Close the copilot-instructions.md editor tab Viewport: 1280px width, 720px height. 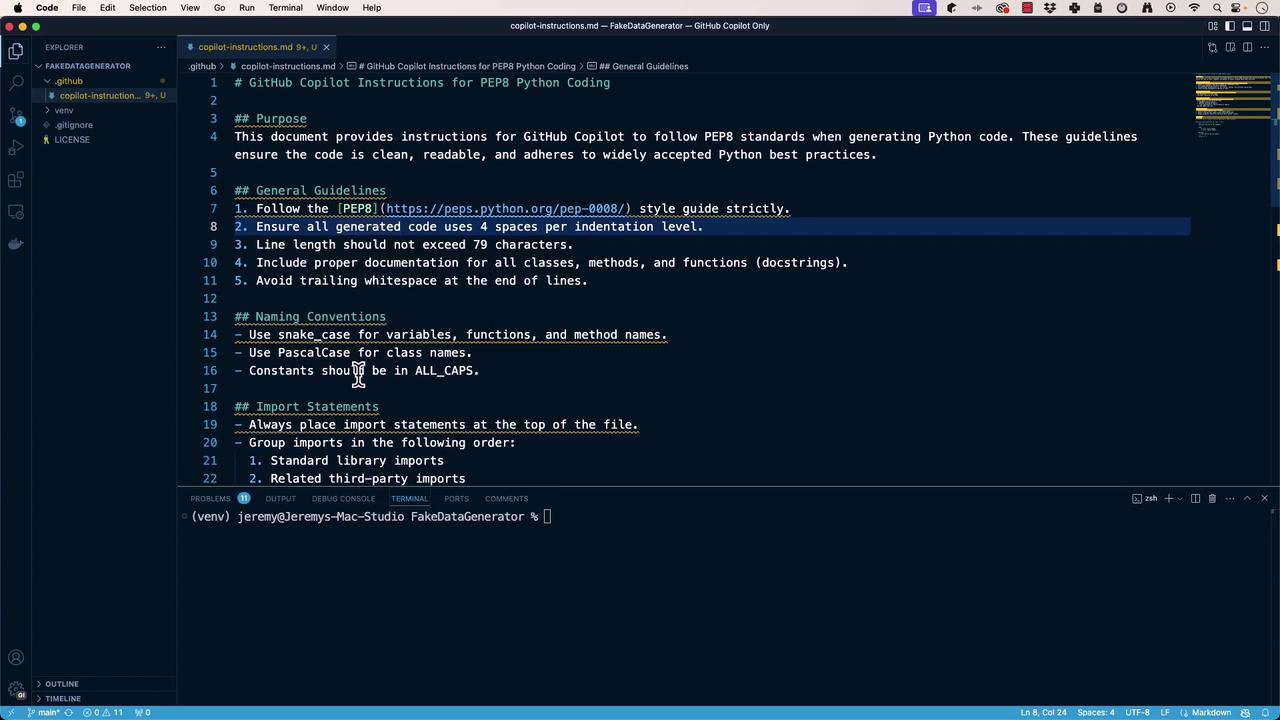[x=326, y=47]
